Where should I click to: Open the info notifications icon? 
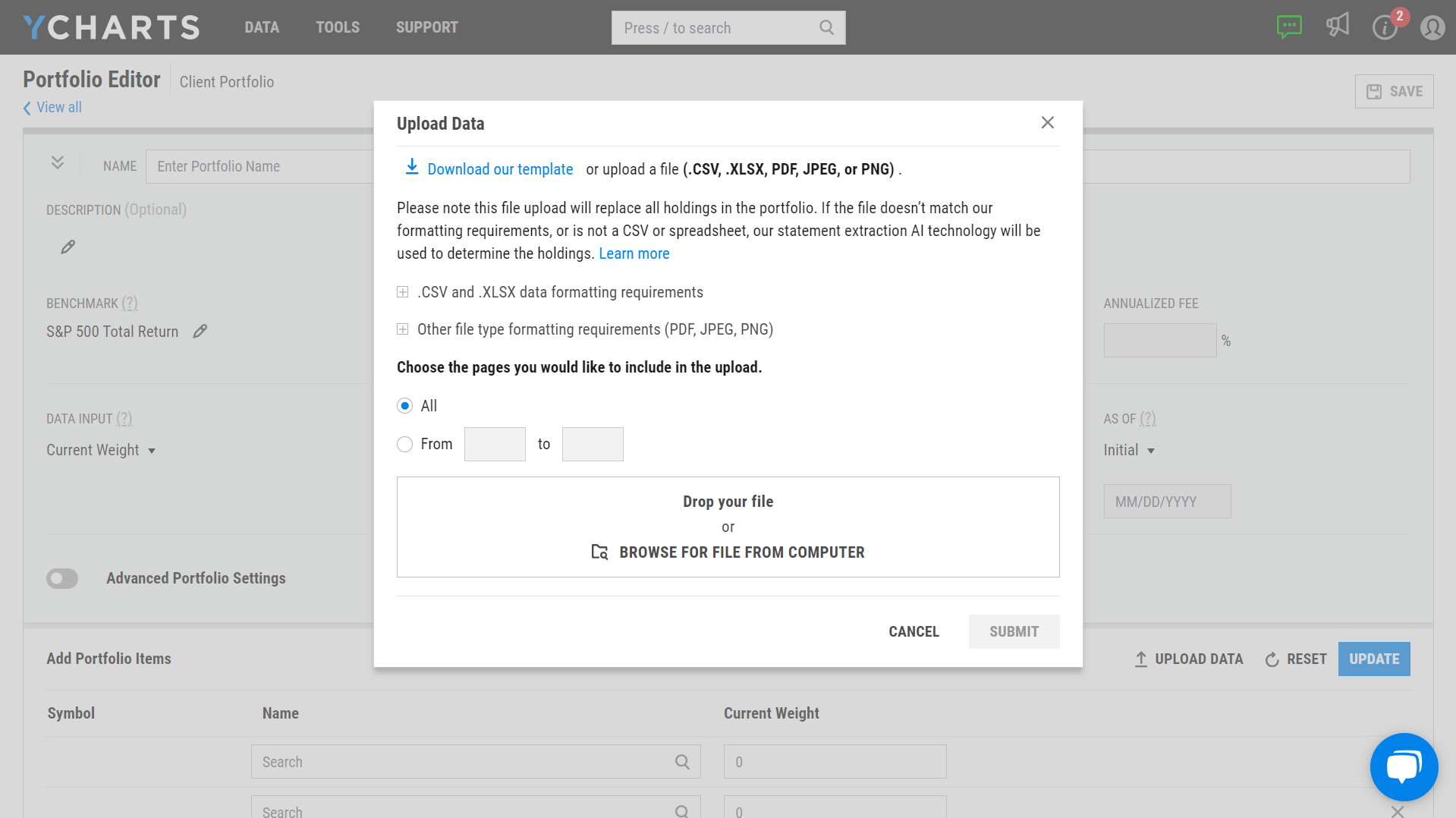click(1384, 28)
